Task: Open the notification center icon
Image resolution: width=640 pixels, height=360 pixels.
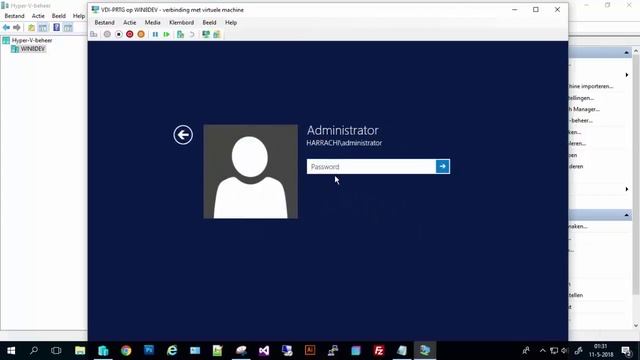Action: coord(627,351)
